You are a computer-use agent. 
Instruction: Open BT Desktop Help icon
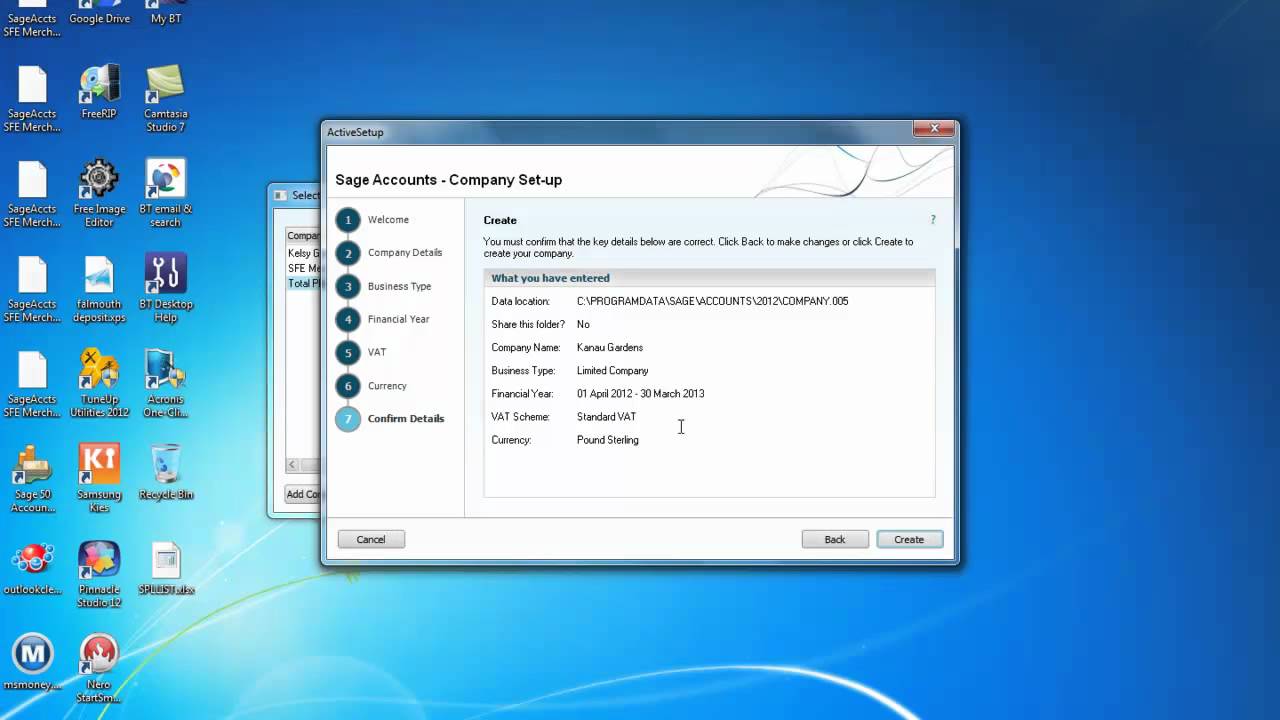[166, 289]
